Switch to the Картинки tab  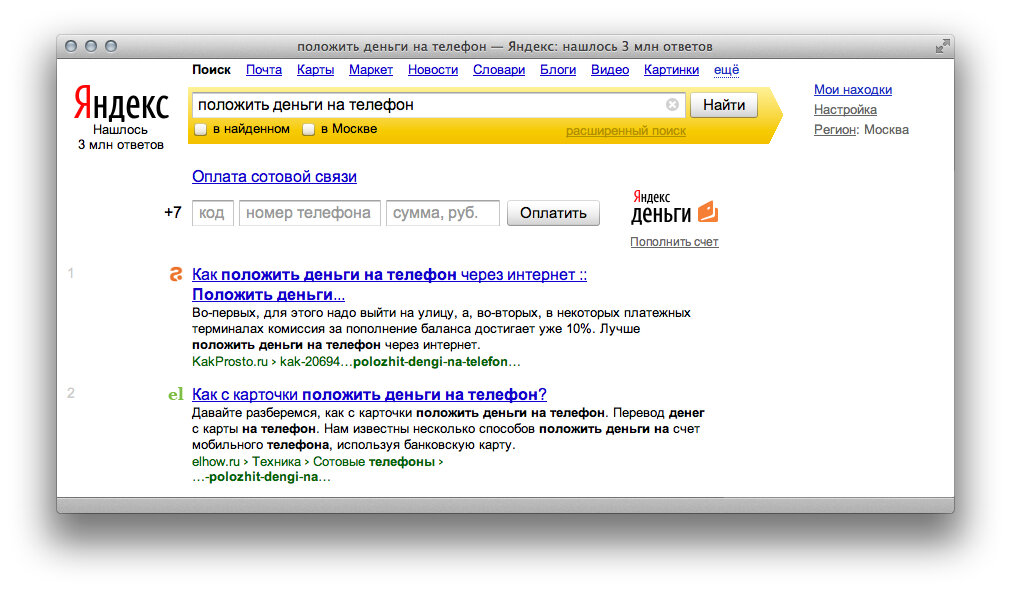(671, 70)
